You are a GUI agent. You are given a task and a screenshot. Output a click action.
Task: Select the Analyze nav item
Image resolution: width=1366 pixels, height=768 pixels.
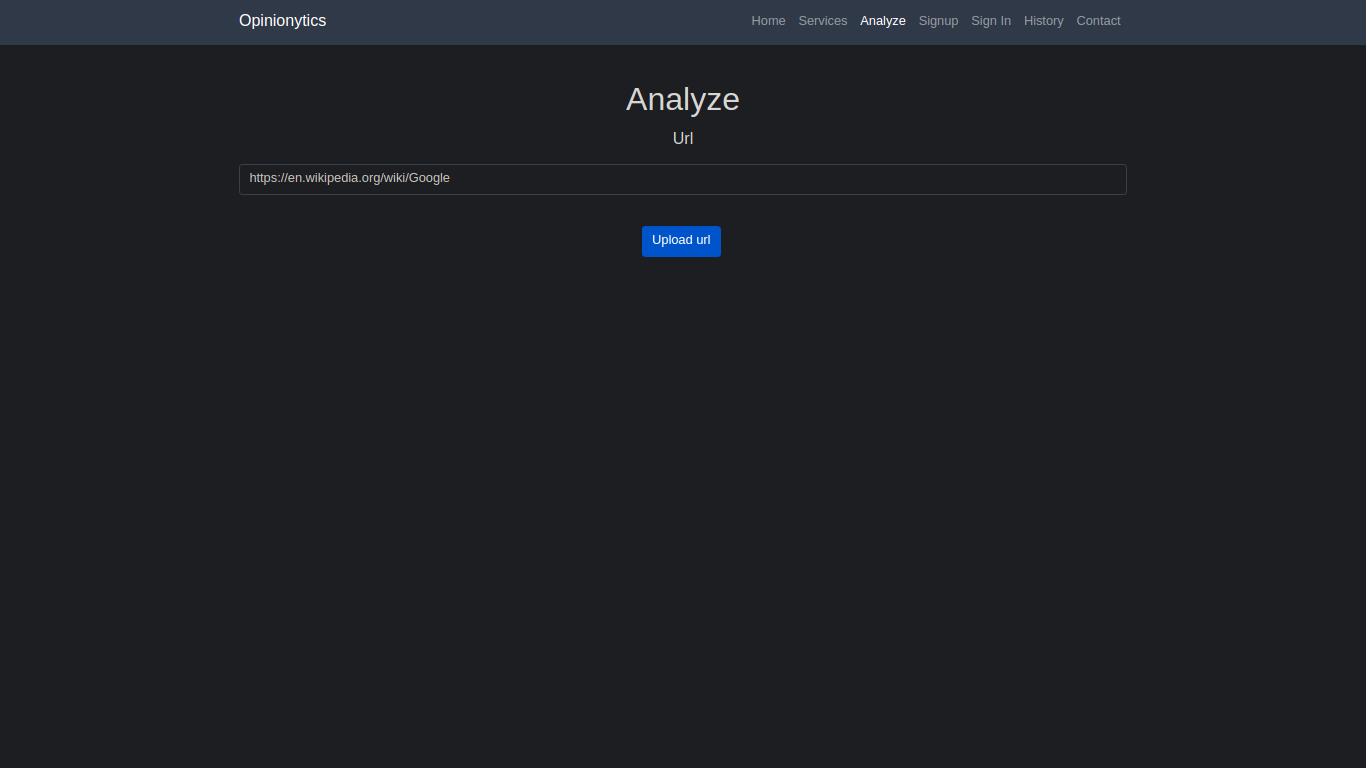point(883,21)
